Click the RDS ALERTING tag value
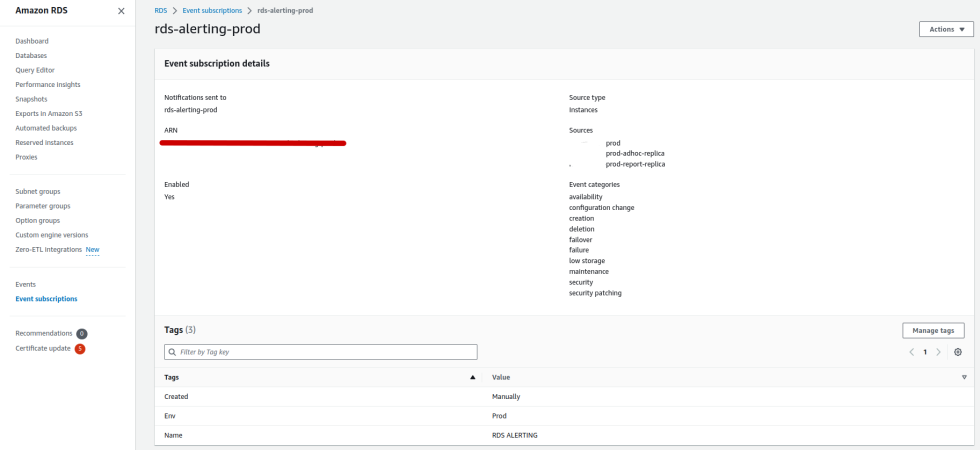Image resolution: width=980 pixels, height=450 pixels. click(x=515, y=436)
